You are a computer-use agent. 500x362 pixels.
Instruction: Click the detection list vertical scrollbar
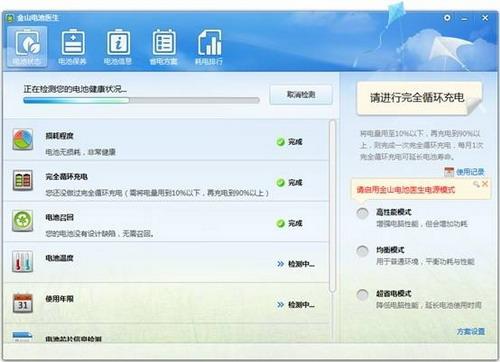(x=332, y=206)
